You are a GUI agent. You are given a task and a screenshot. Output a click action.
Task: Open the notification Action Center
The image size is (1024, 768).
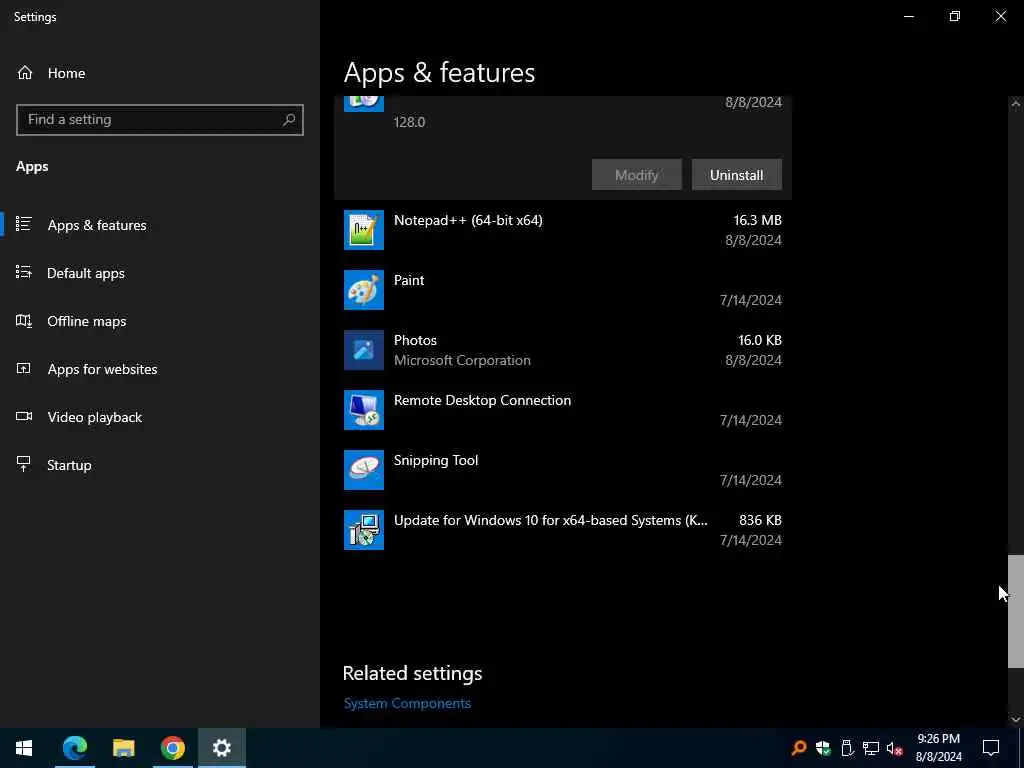(x=991, y=748)
